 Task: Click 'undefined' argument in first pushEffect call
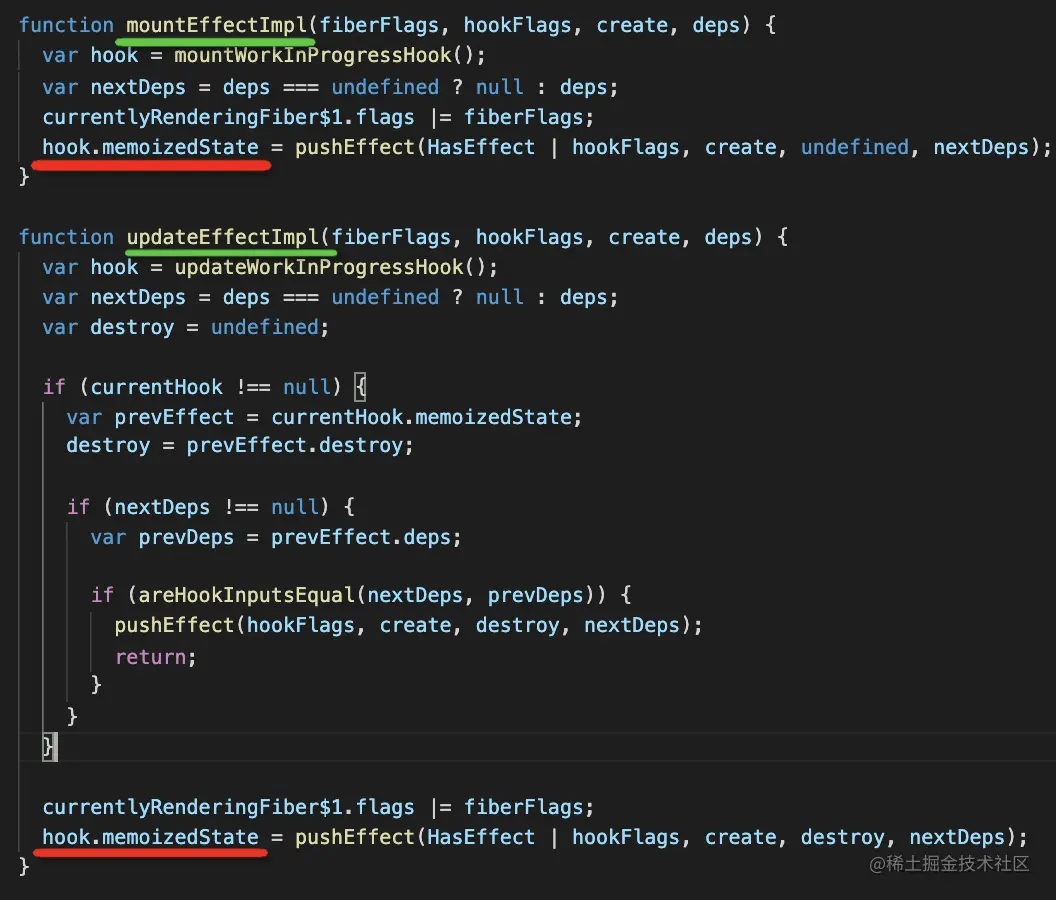pyautogui.click(x=855, y=148)
